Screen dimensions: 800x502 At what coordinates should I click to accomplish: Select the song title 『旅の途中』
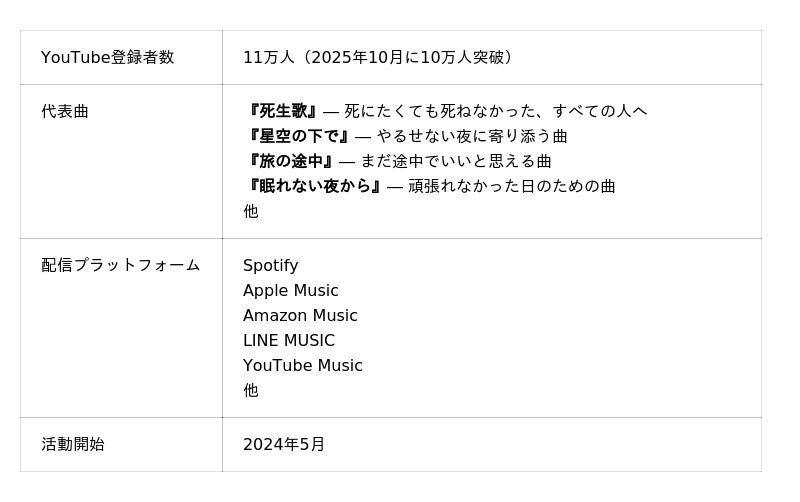[289, 161]
